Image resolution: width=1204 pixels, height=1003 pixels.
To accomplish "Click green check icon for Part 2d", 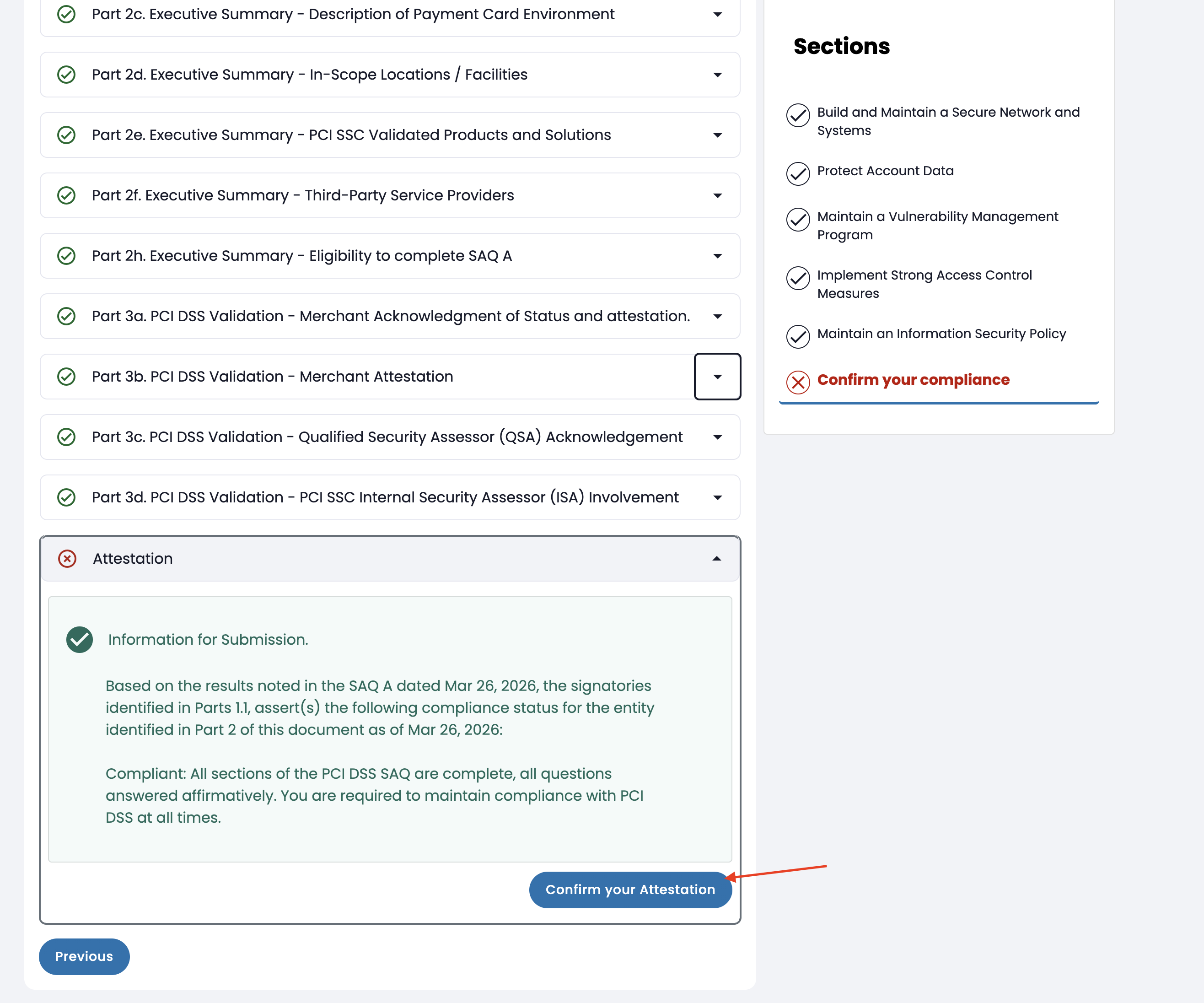I will pyautogui.click(x=66, y=75).
